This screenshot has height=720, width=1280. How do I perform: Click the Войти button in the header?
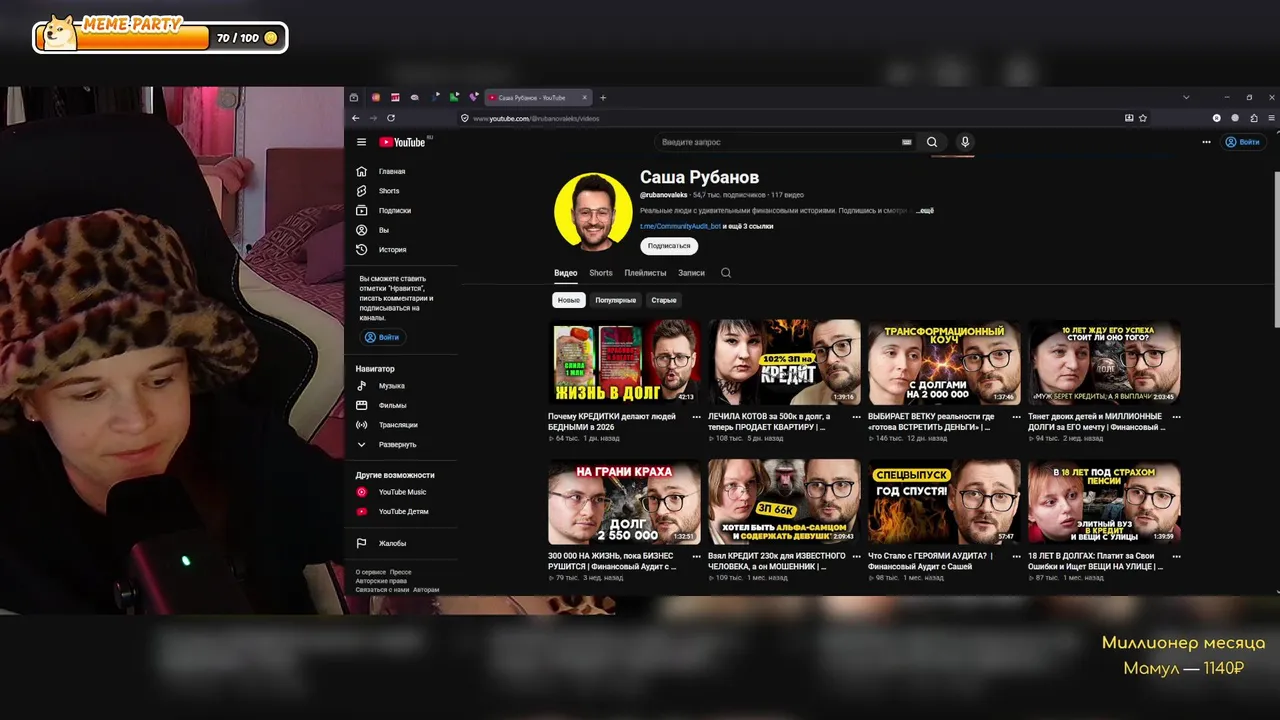click(1243, 142)
